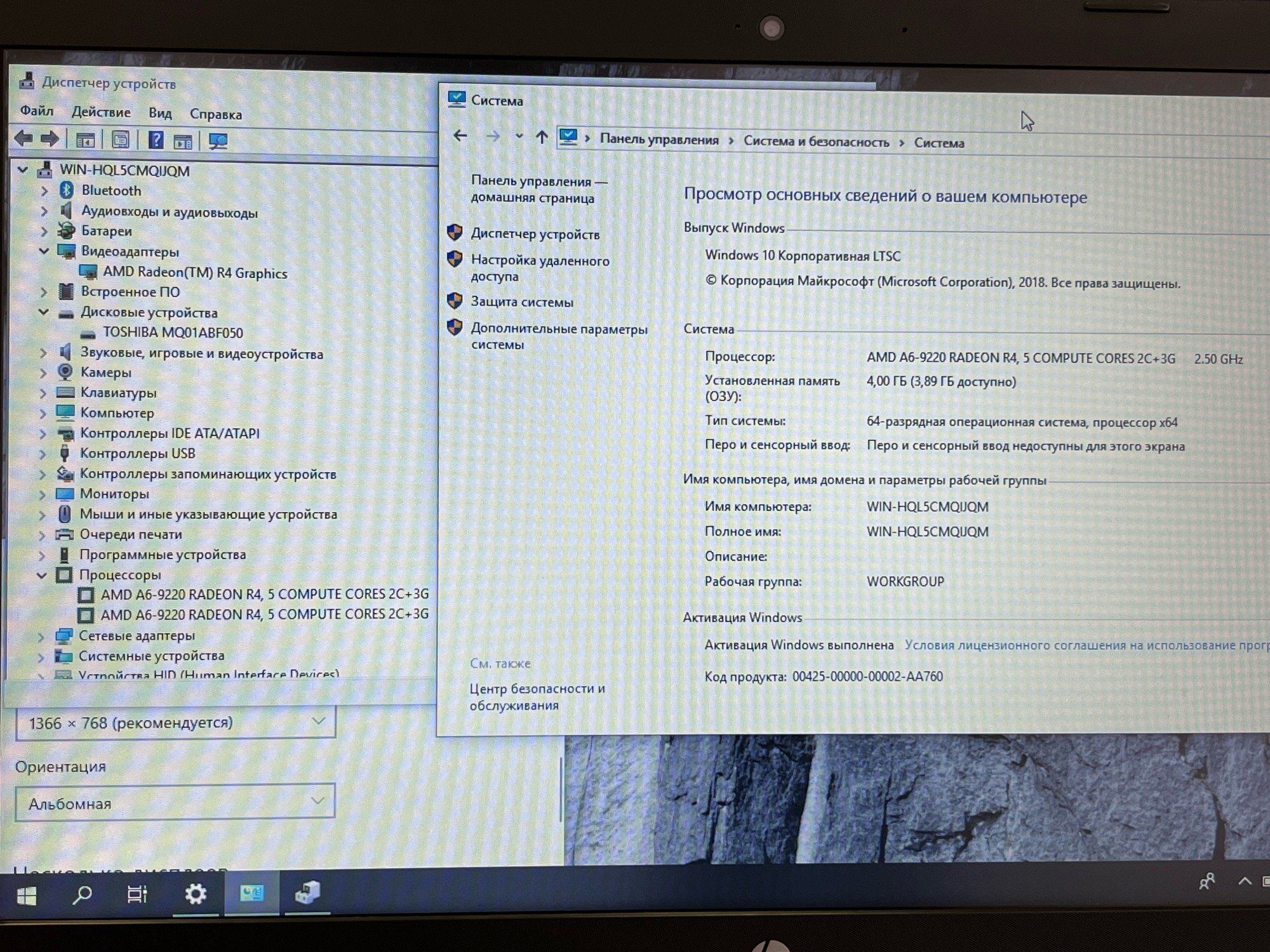Select second AMD A6-9220 processor entry
Image resolution: width=1270 pixels, height=952 pixels.
(x=265, y=614)
